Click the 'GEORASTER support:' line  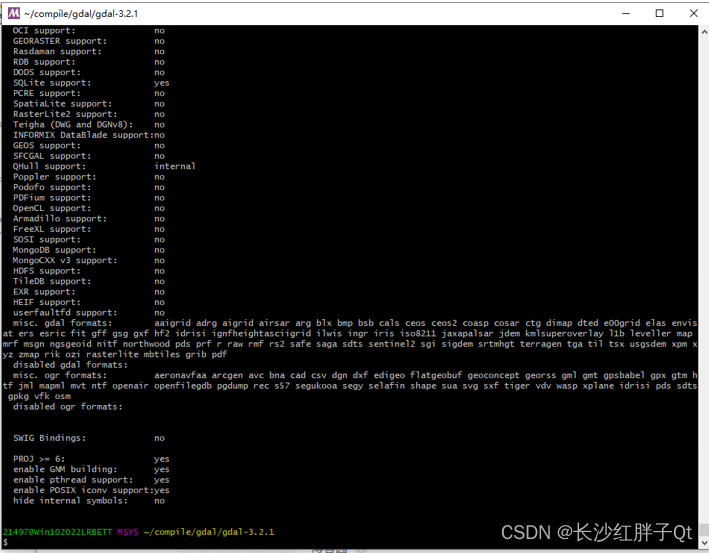tap(89, 41)
